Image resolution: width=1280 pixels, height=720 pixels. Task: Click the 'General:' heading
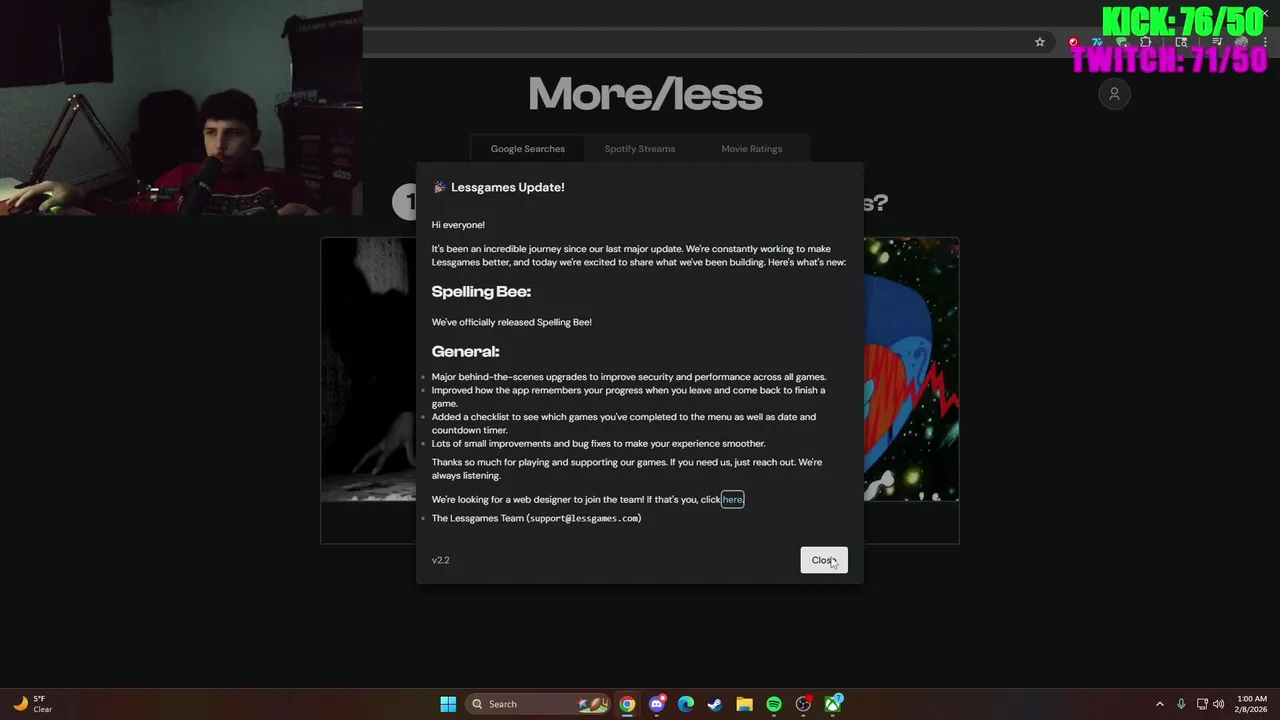[465, 351]
